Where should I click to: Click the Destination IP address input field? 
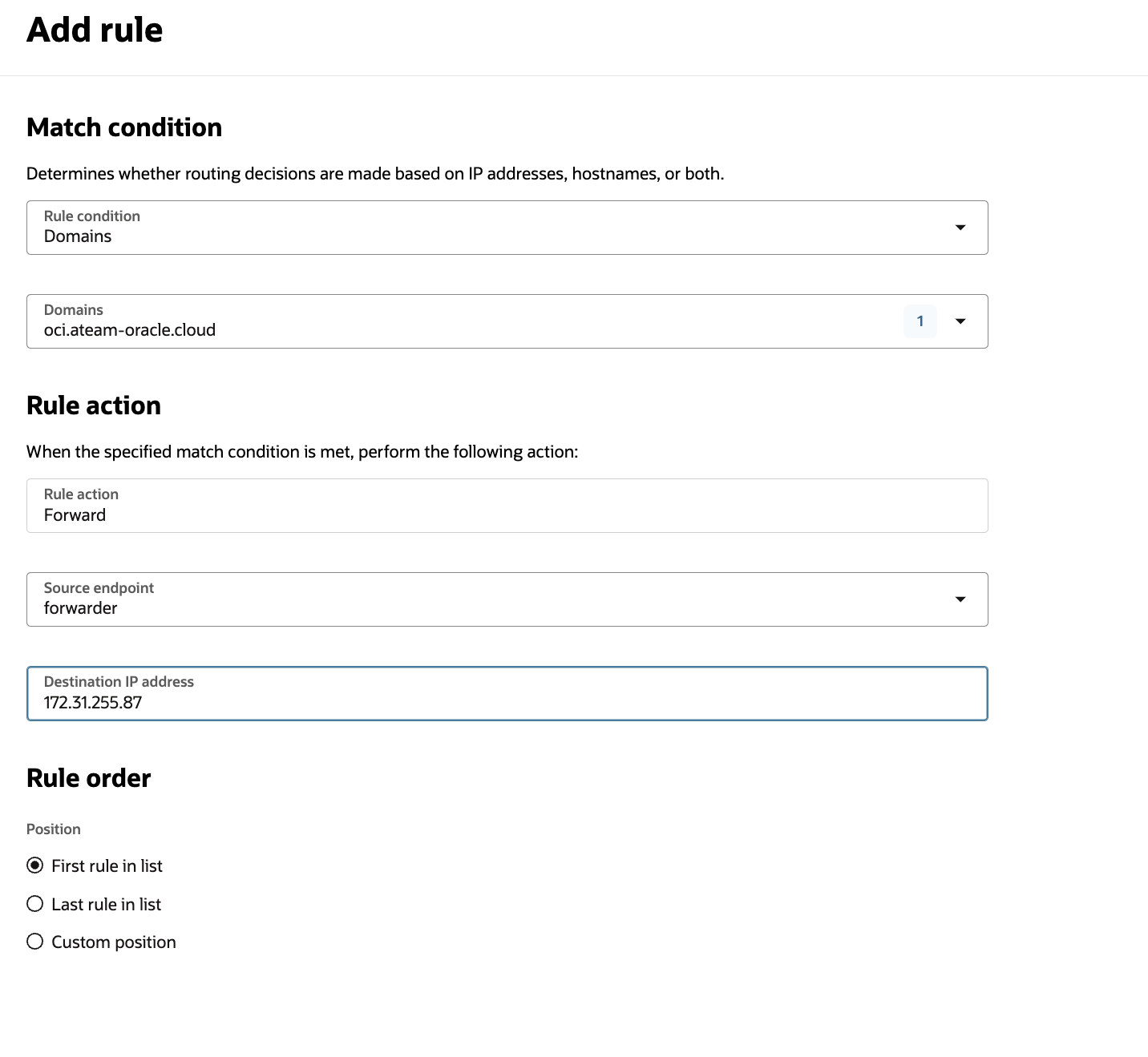pyautogui.click(x=507, y=694)
